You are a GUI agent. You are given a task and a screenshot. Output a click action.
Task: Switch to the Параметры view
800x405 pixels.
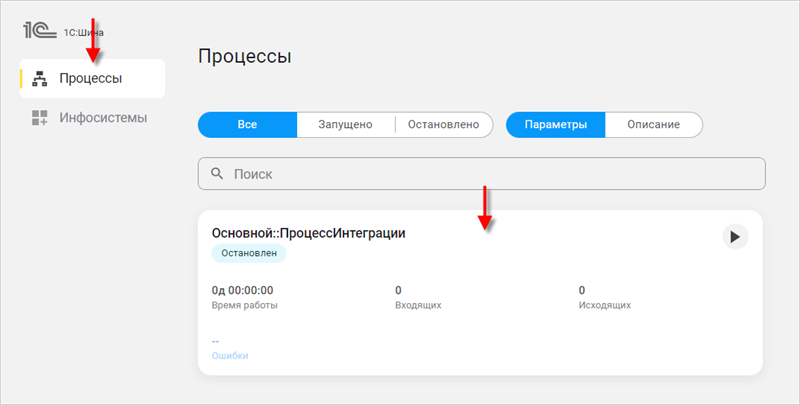point(555,124)
